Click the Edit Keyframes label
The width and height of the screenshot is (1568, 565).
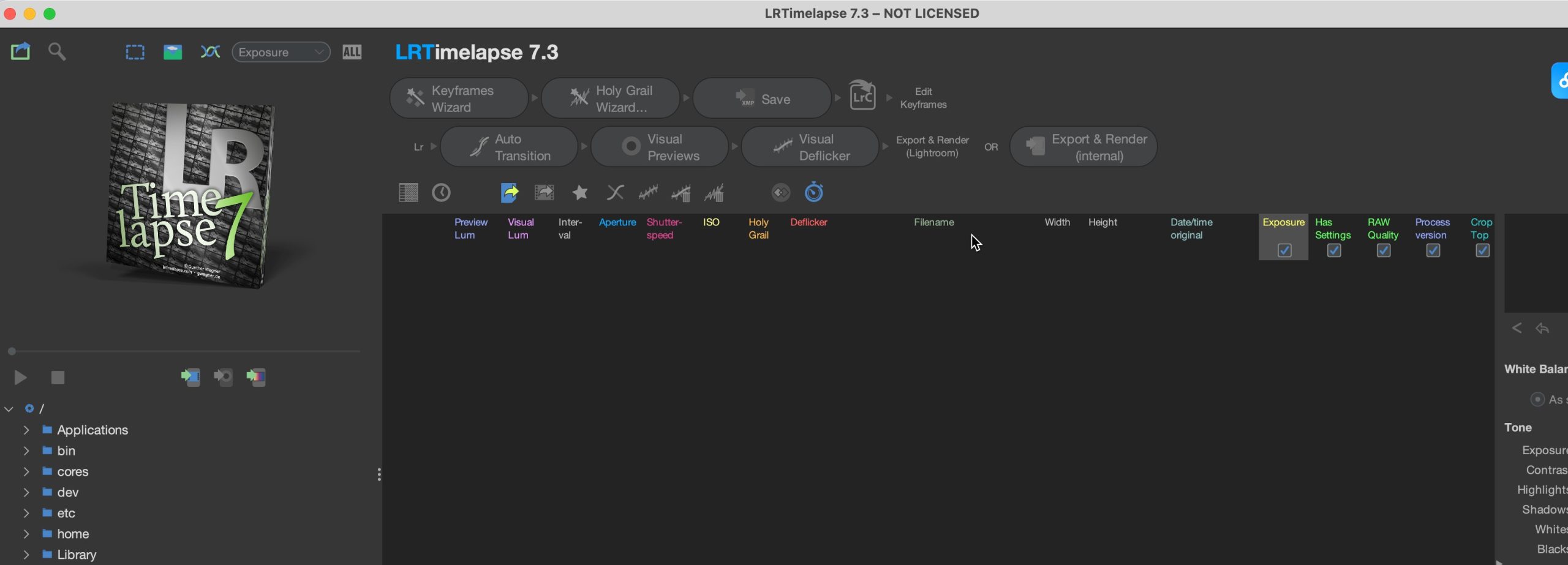click(923, 98)
